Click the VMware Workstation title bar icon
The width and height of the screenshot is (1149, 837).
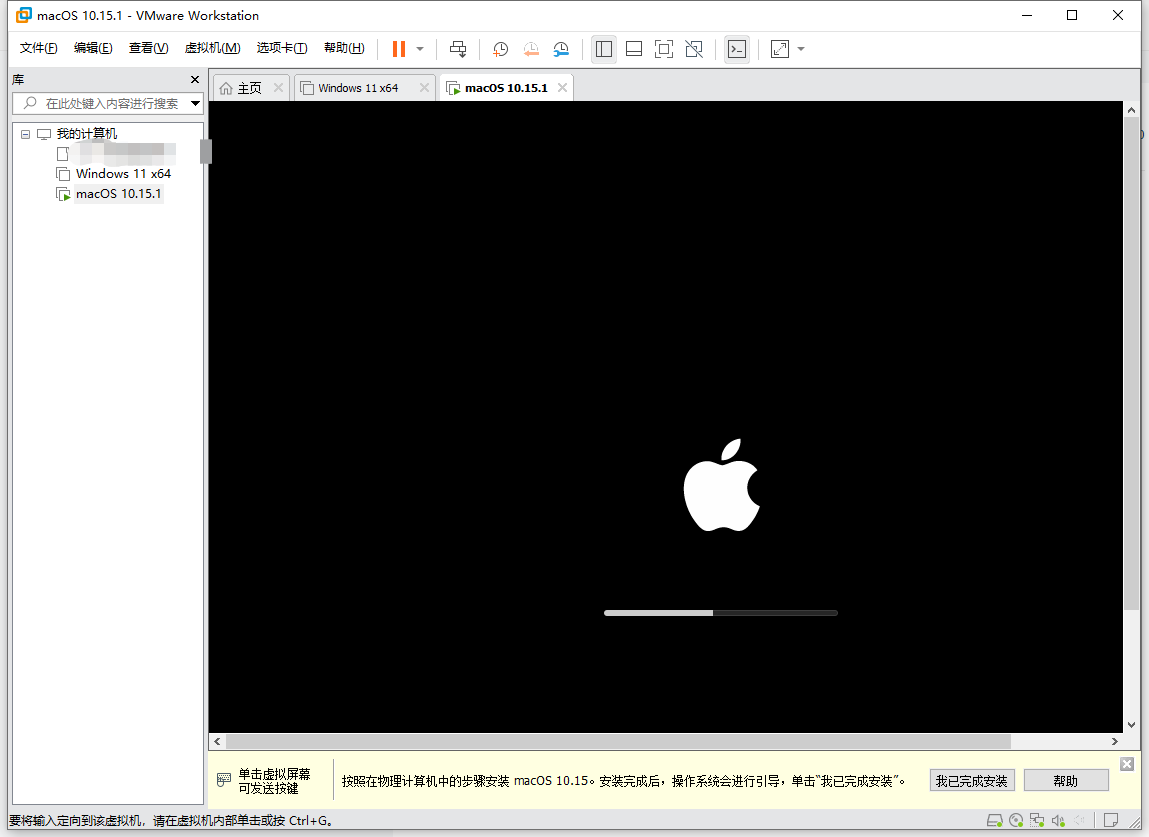(x=23, y=15)
